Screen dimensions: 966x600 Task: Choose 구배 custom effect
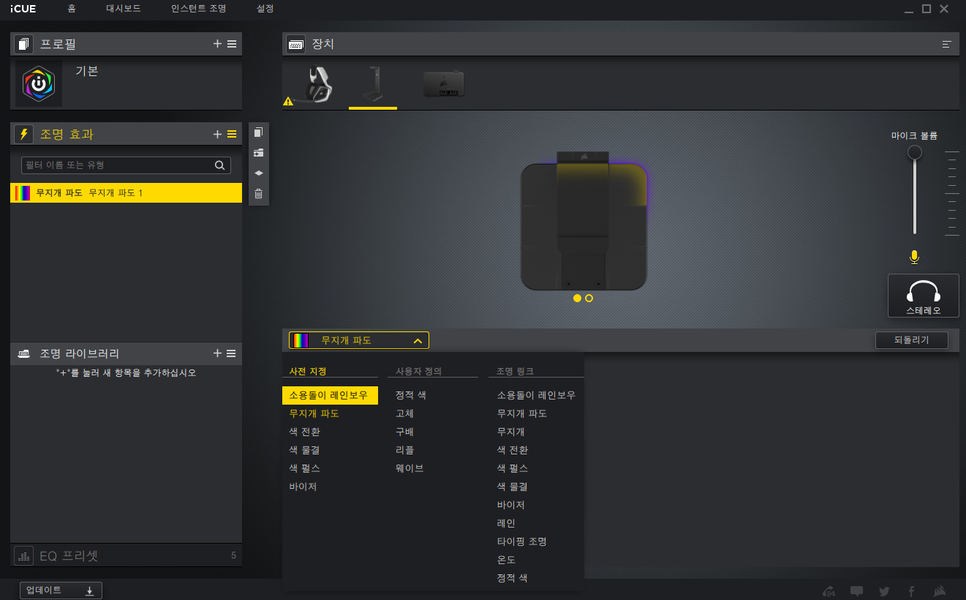[x=404, y=432]
